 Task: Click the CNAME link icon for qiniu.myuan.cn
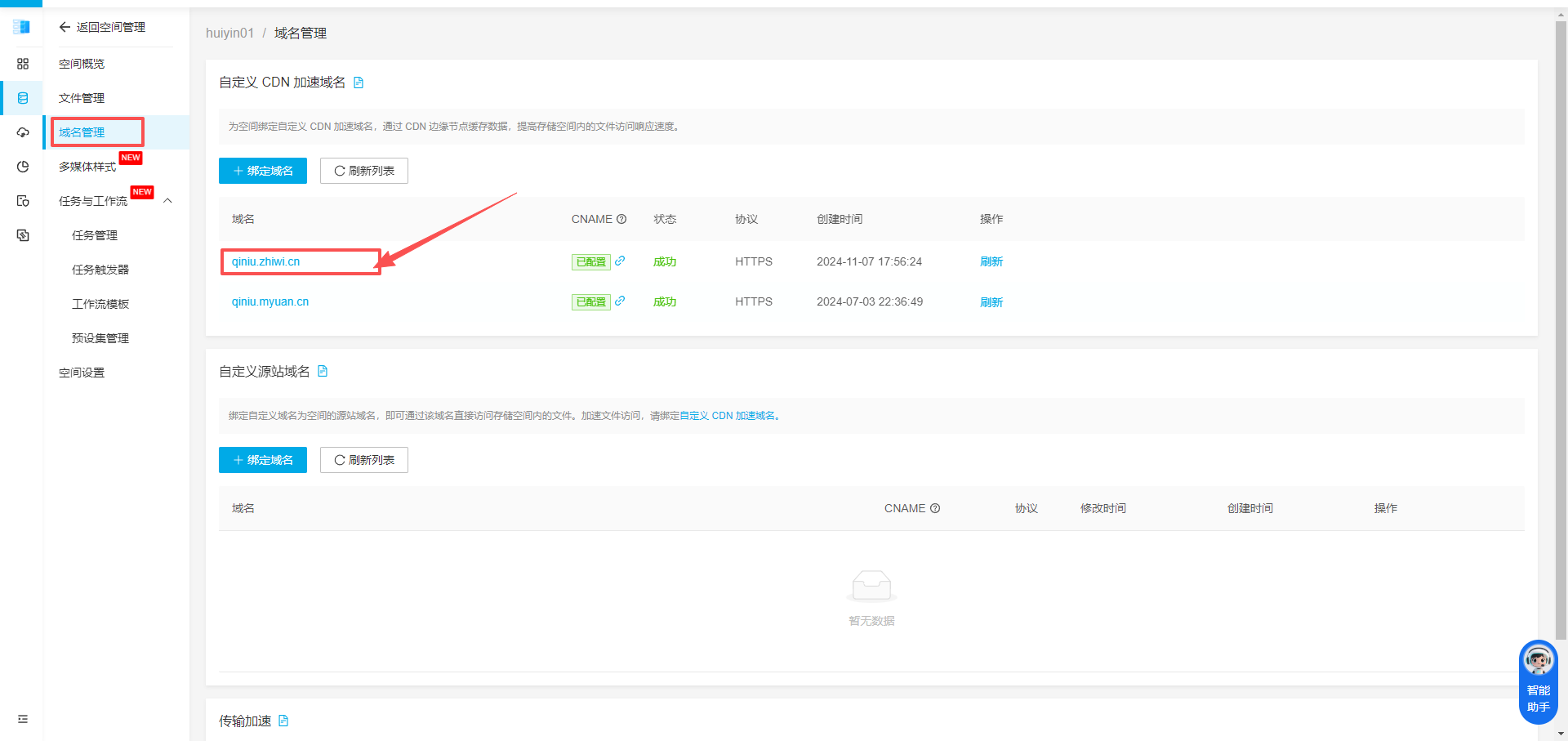click(x=620, y=301)
